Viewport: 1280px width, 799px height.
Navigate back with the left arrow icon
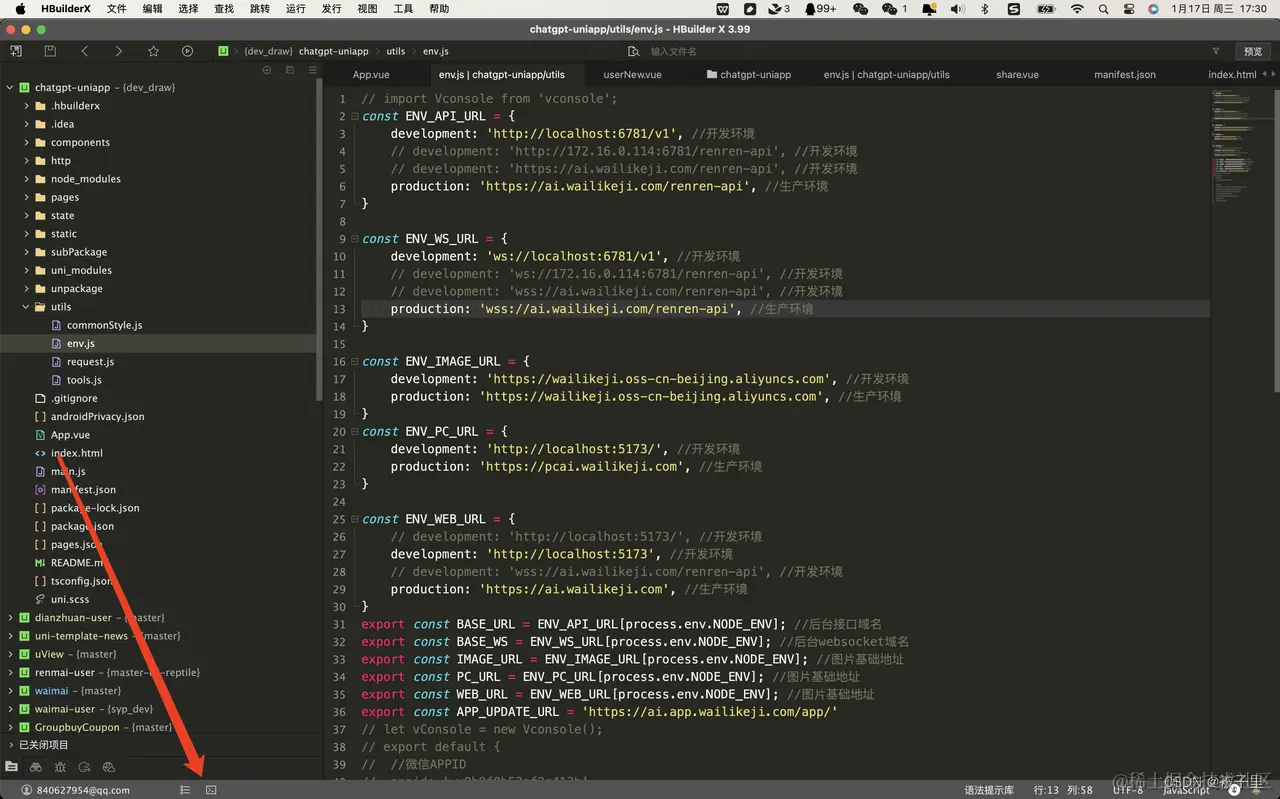coord(84,51)
